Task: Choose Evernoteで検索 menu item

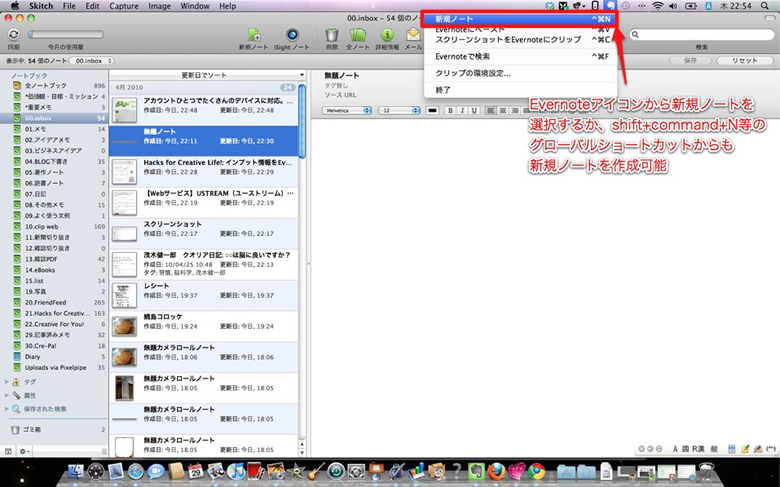Action: [x=520, y=57]
